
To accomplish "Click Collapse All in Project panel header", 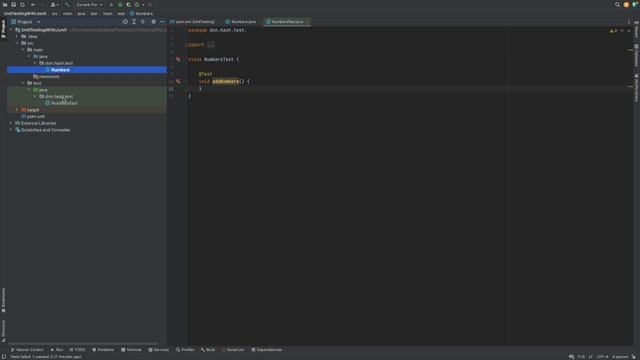I will click(x=142, y=22).
